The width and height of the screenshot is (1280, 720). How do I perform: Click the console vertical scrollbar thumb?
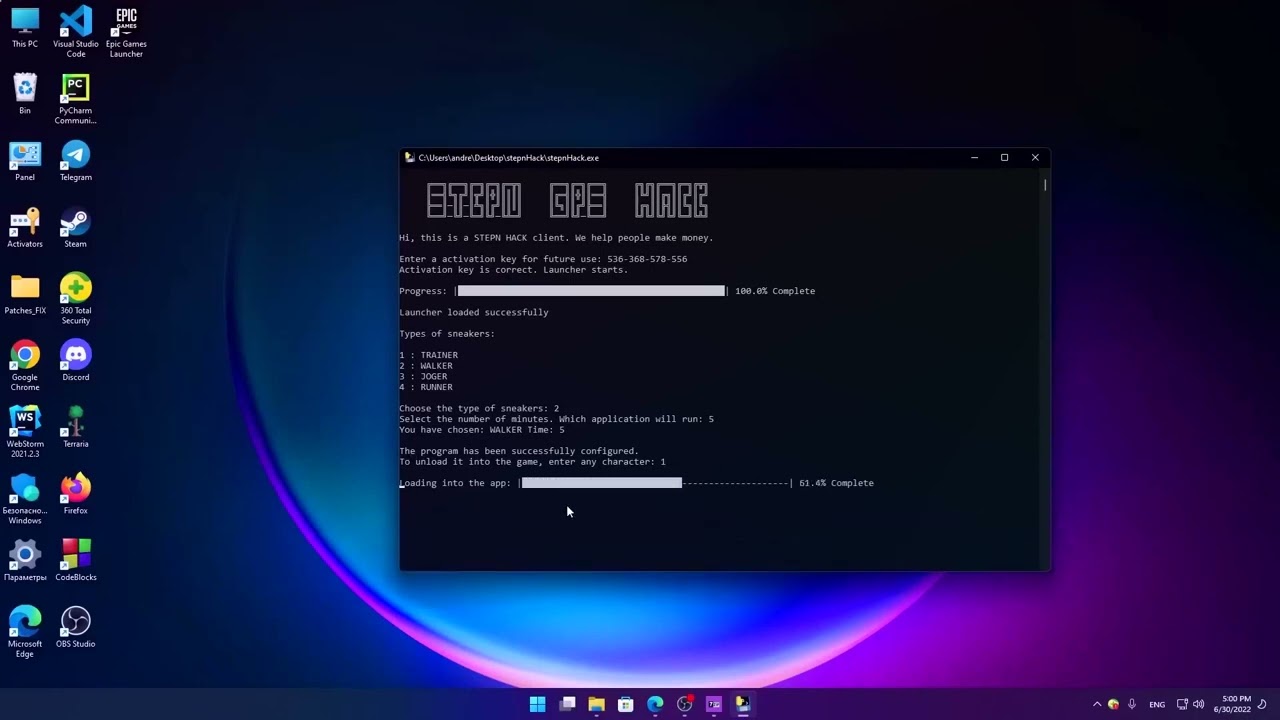pyautogui.click(x=1045, y=184)
